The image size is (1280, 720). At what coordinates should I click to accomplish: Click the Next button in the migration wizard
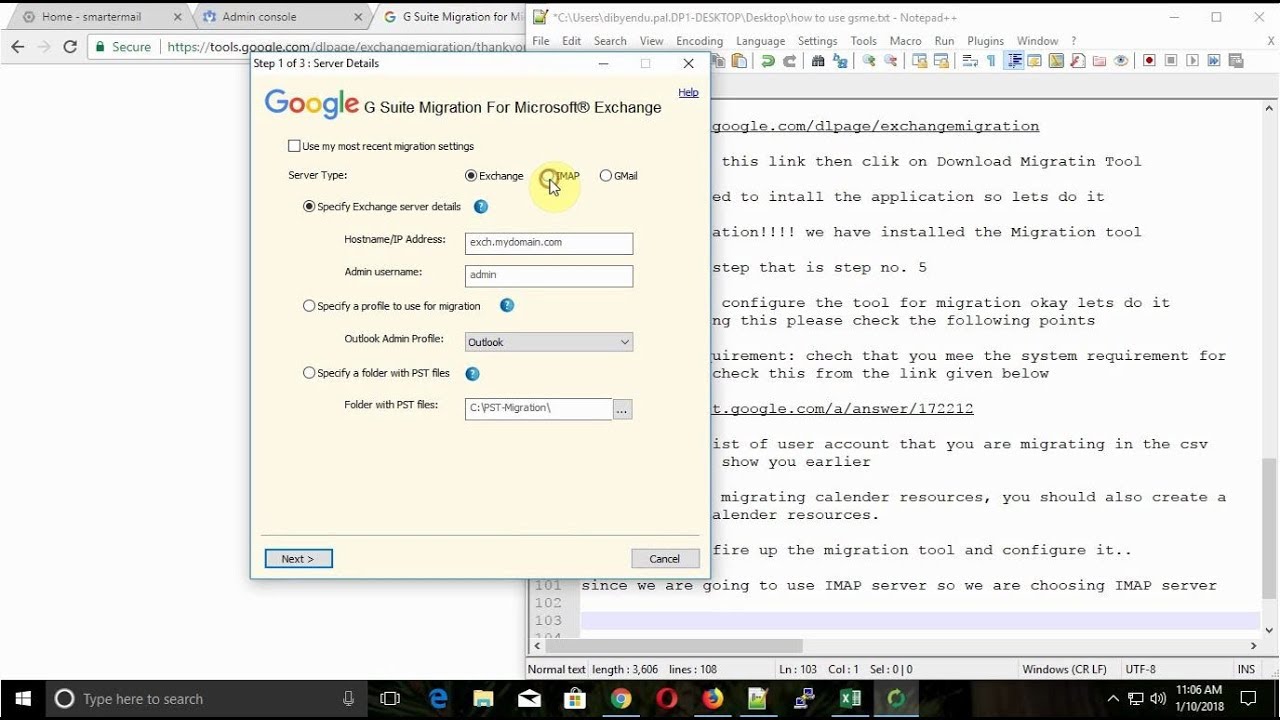pyautogui.click(x=298, y=559)
